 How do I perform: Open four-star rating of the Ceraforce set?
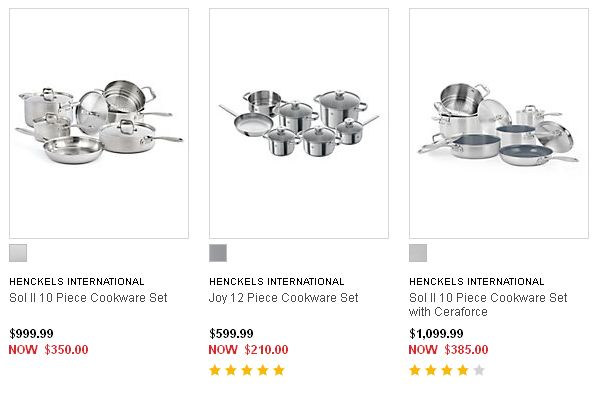pyautogui.click(x=447, y=370)
